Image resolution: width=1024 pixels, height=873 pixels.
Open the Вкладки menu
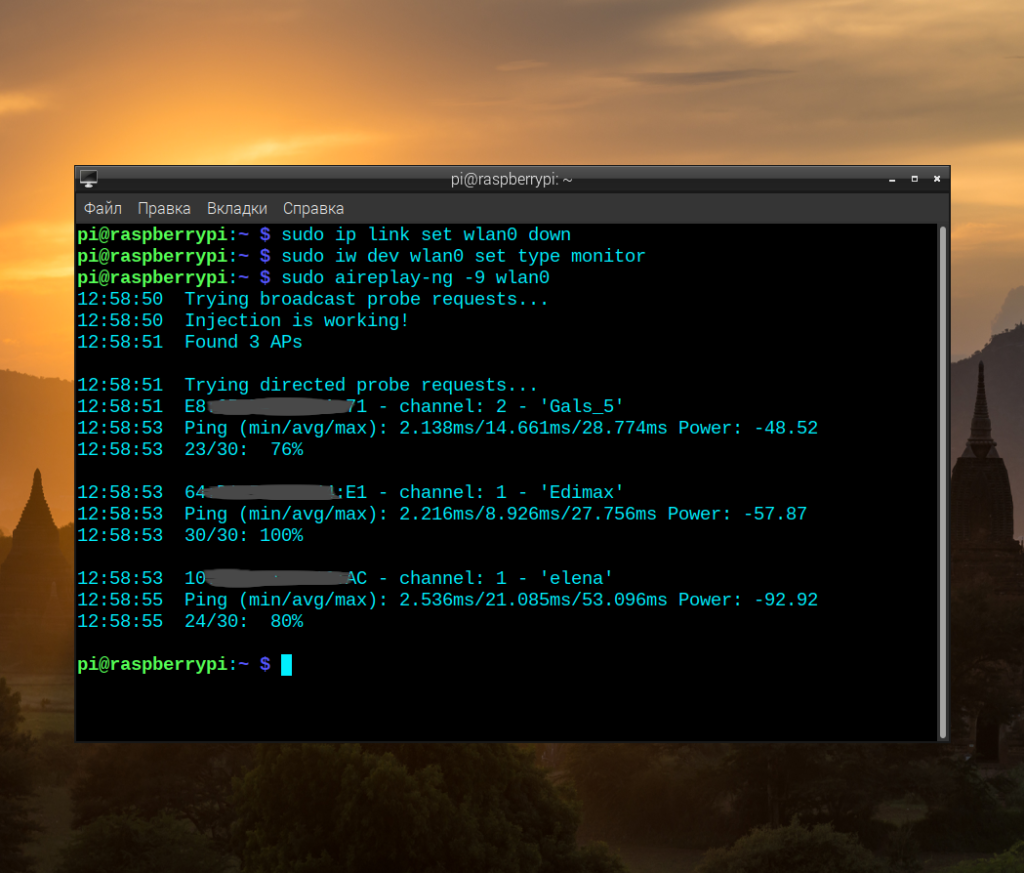click(237, 208)
